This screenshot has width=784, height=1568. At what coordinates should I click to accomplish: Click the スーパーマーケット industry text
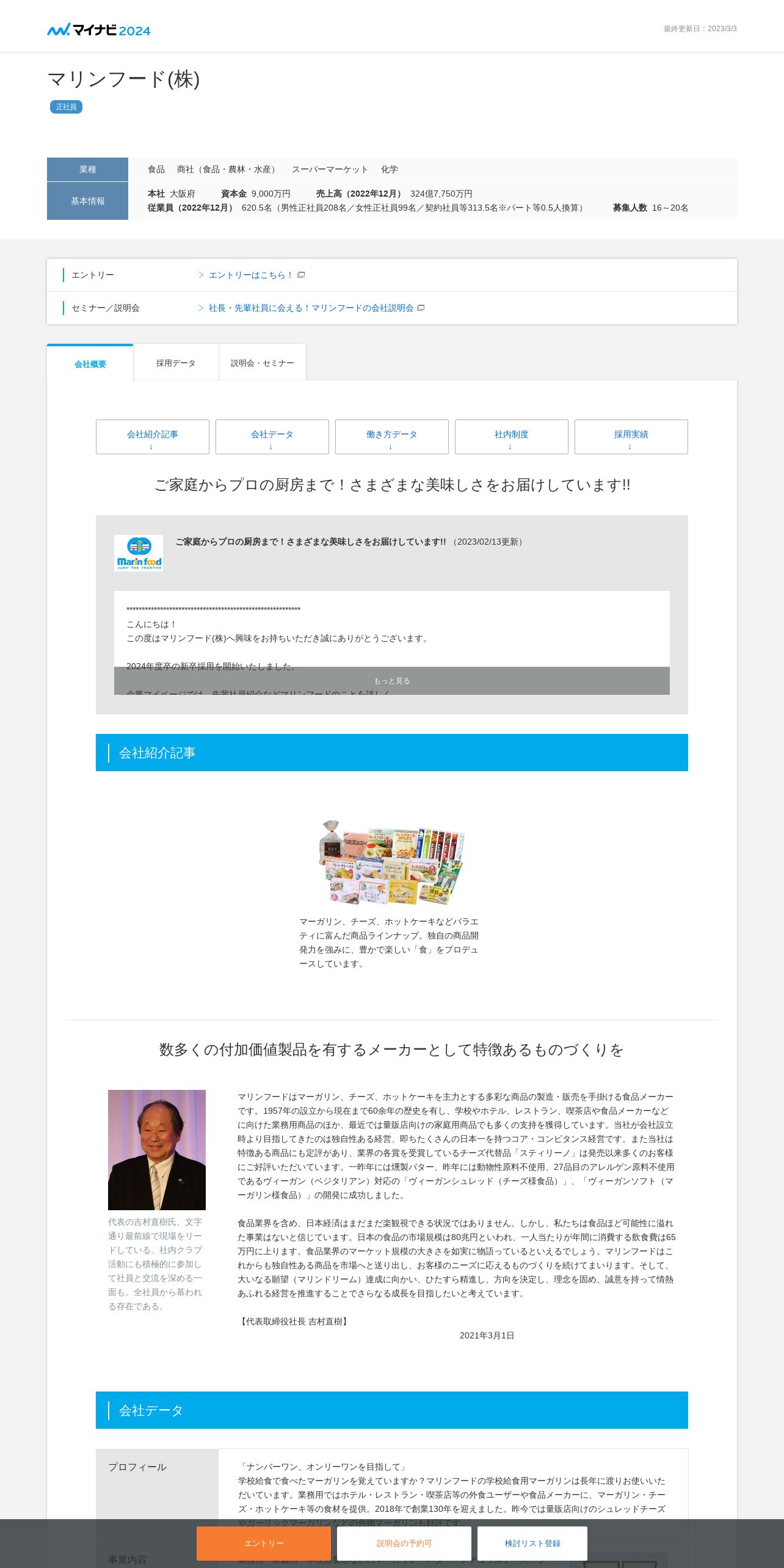coord(330,170)
